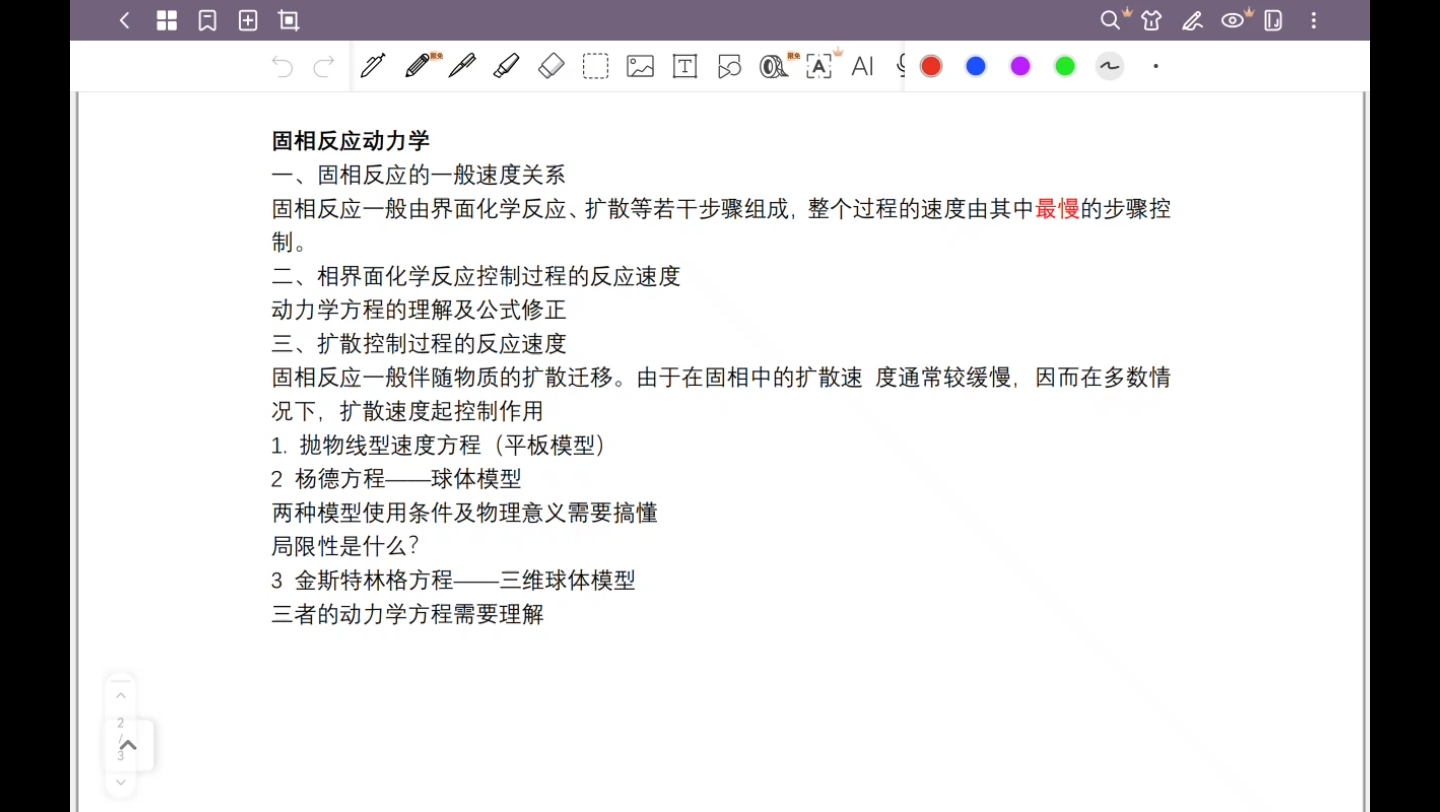Select the tape tool
This screenshot has height=812, width=1440.
pyautogui.click(x=773, y=66)
